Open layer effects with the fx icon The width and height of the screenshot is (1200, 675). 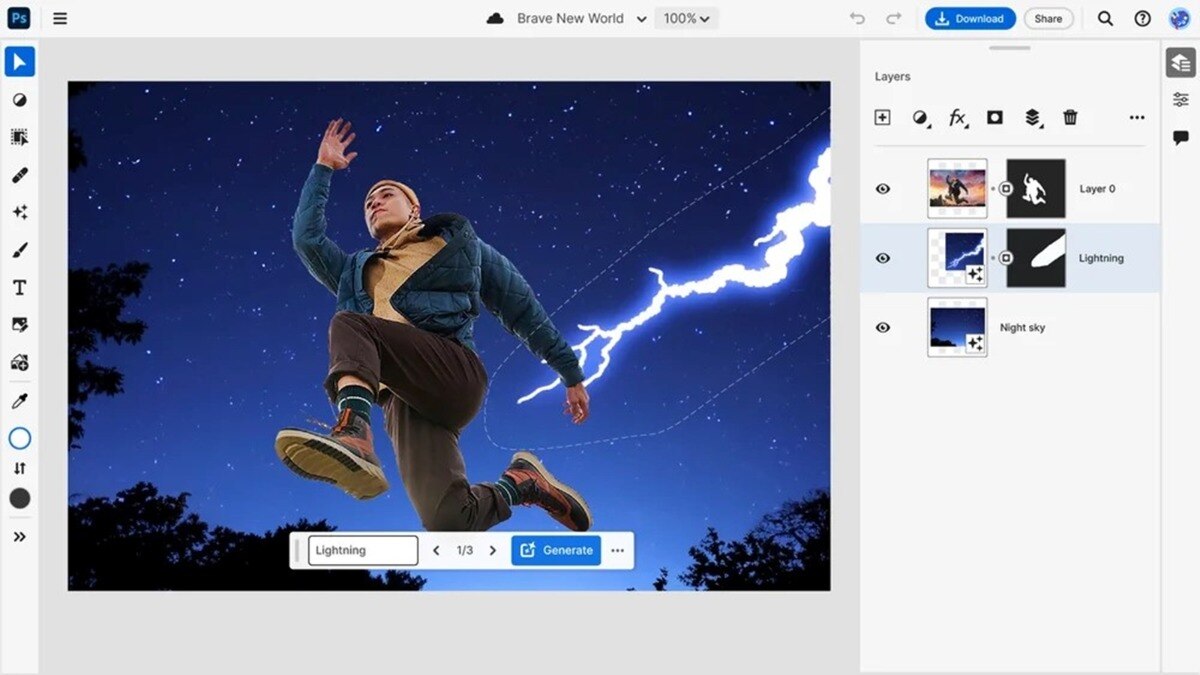click(x=956, y=117)
